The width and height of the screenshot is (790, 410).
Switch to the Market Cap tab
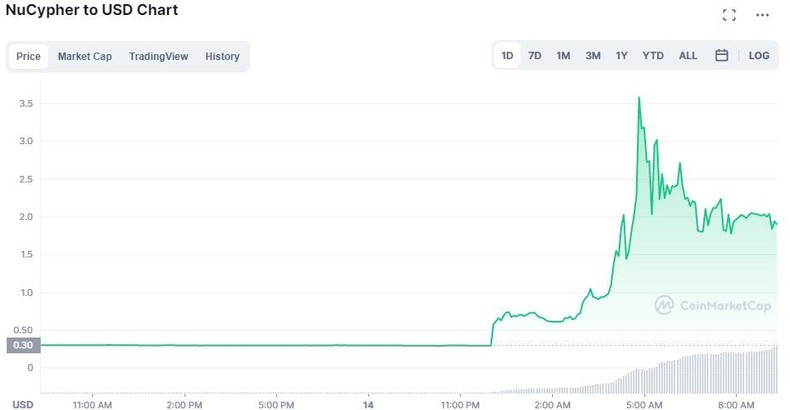coord(85,57)
